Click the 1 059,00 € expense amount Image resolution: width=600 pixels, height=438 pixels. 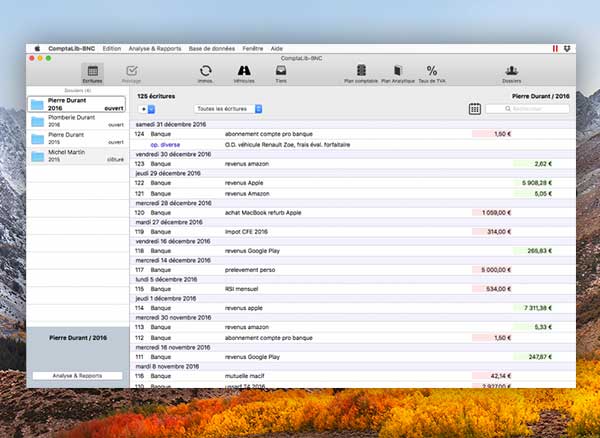tap(496, 213)
